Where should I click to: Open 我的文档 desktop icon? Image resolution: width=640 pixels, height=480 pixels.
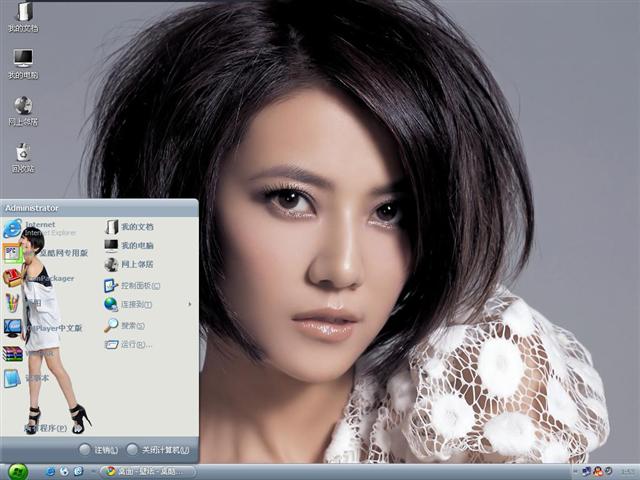click(23, 18)
